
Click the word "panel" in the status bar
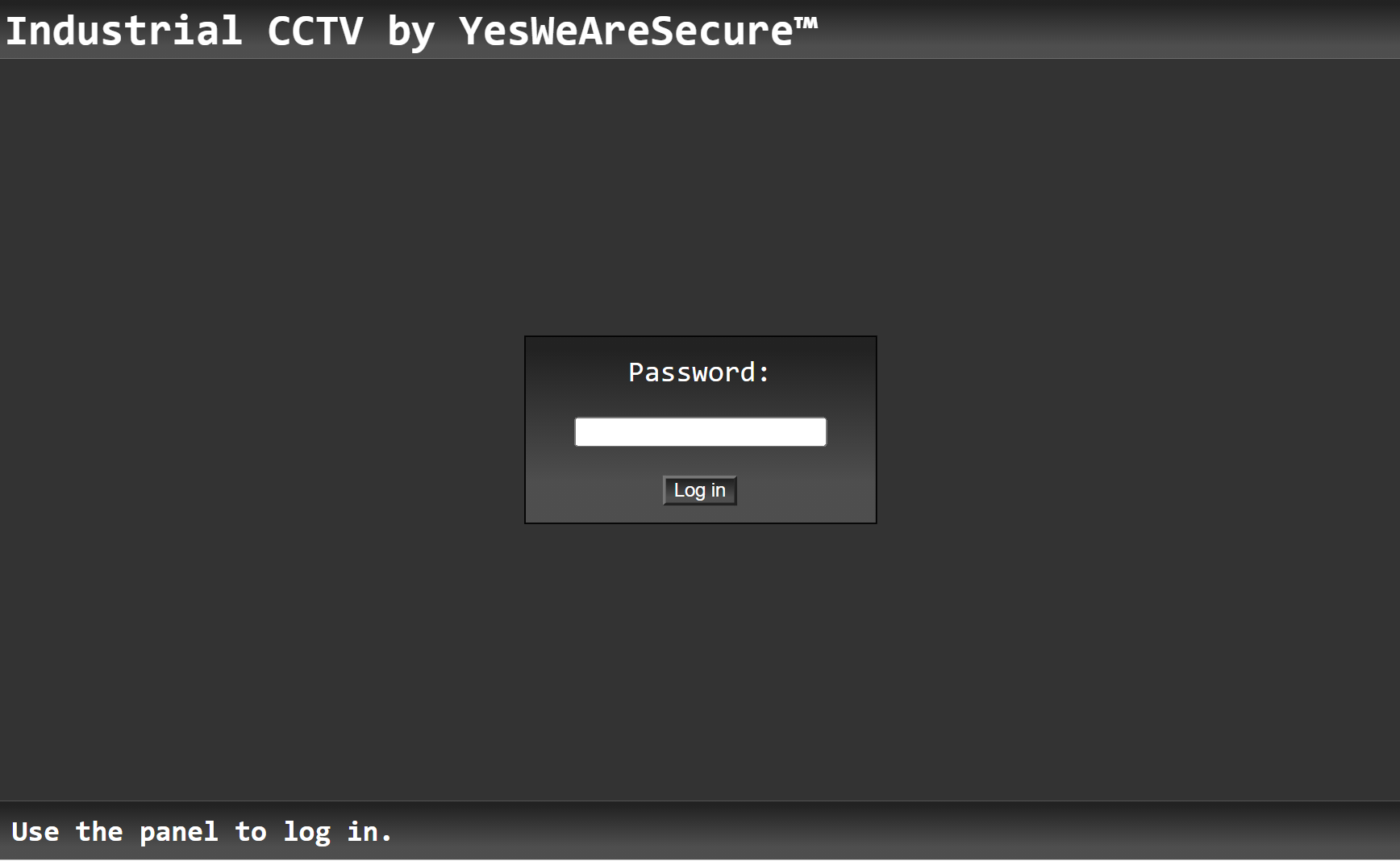(178, 833)
